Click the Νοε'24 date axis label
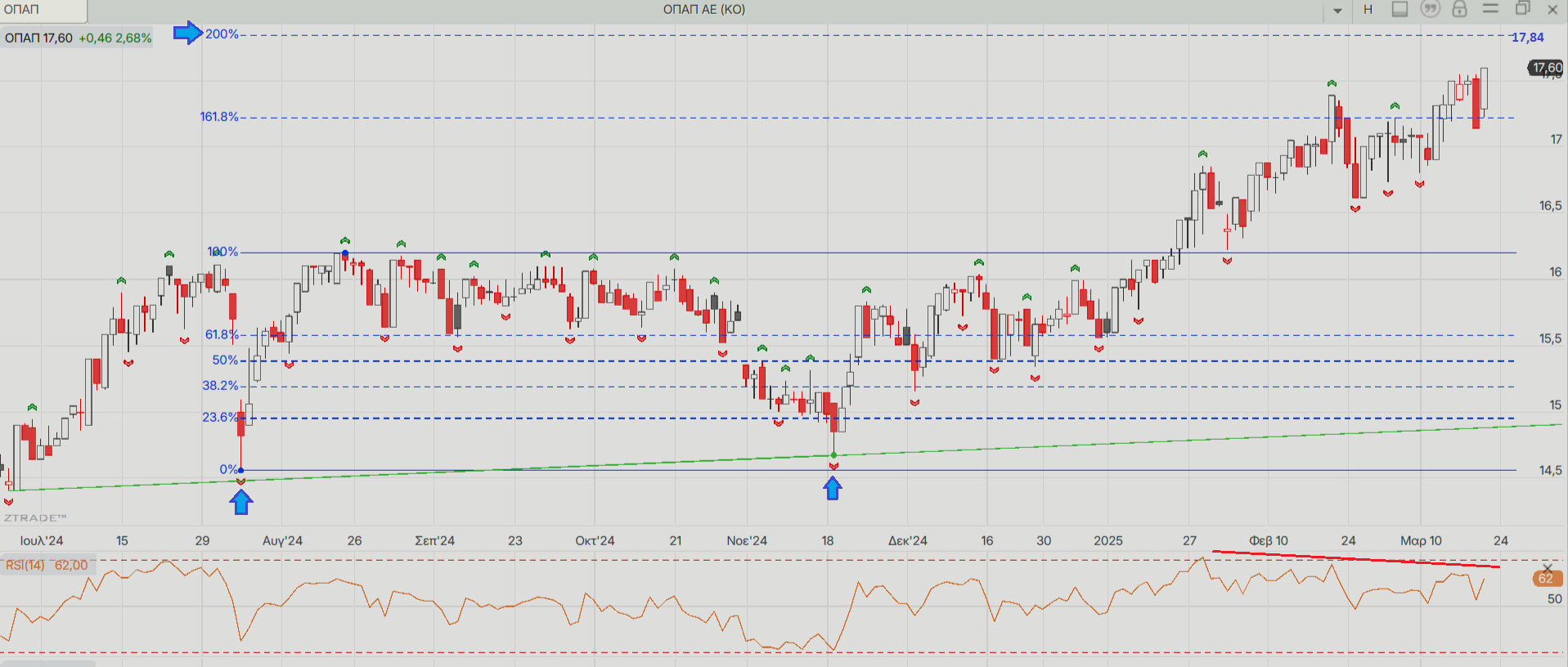Image resolution: width=1568 pixels, height=667 pixels. [747, 540]
